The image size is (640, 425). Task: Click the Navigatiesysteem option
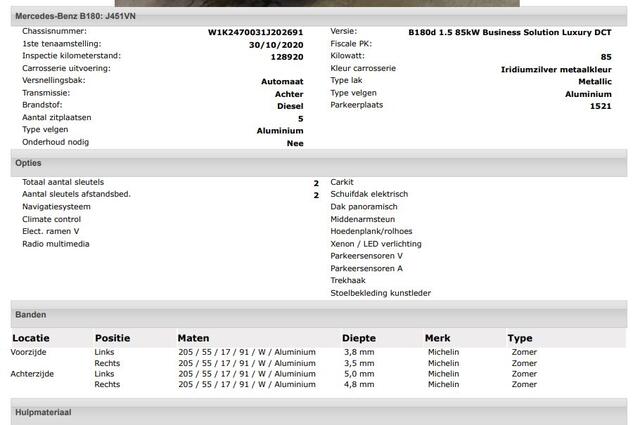tap(56, 207)
